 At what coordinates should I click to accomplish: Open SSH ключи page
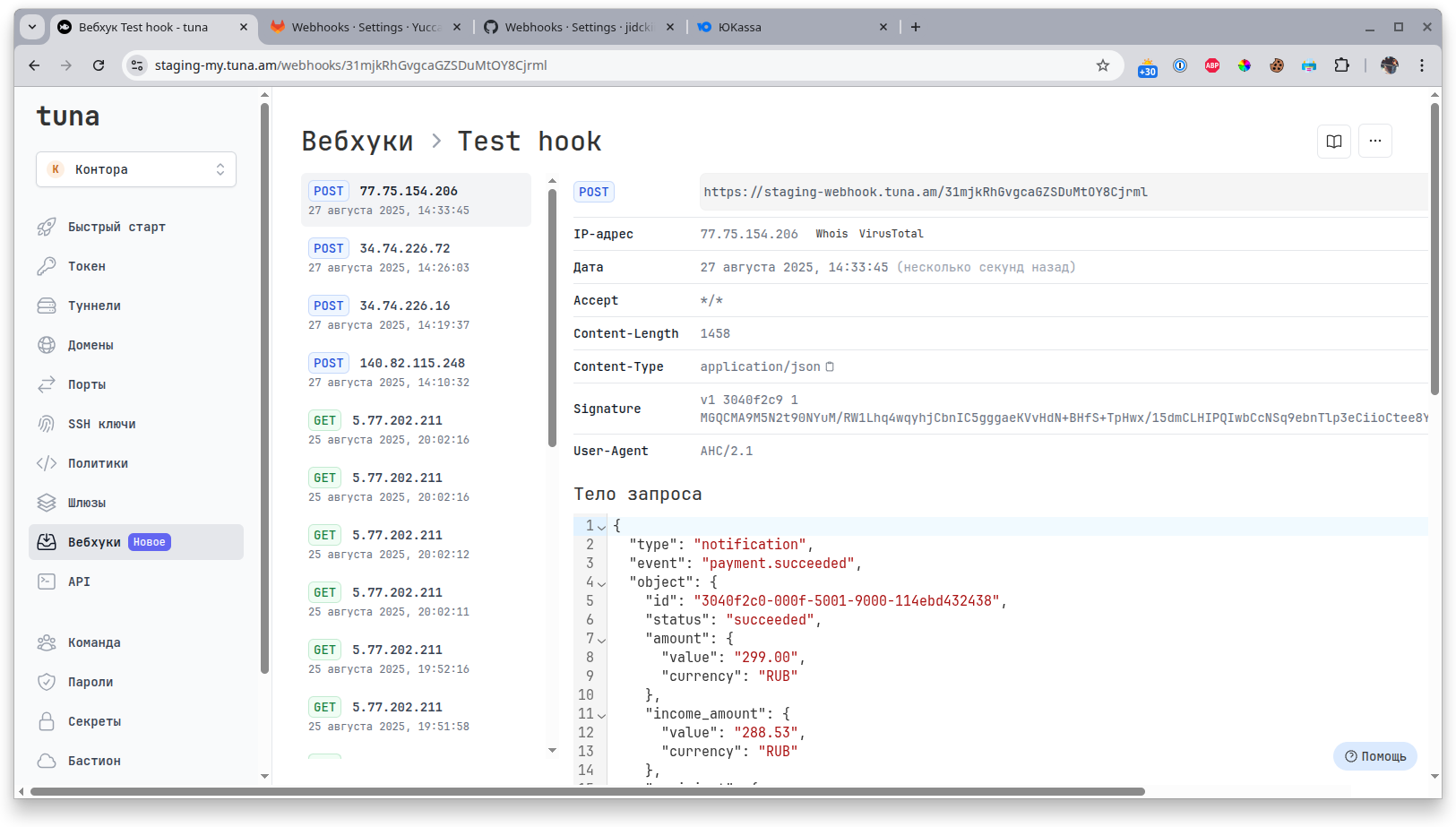(x=136, y=424)
